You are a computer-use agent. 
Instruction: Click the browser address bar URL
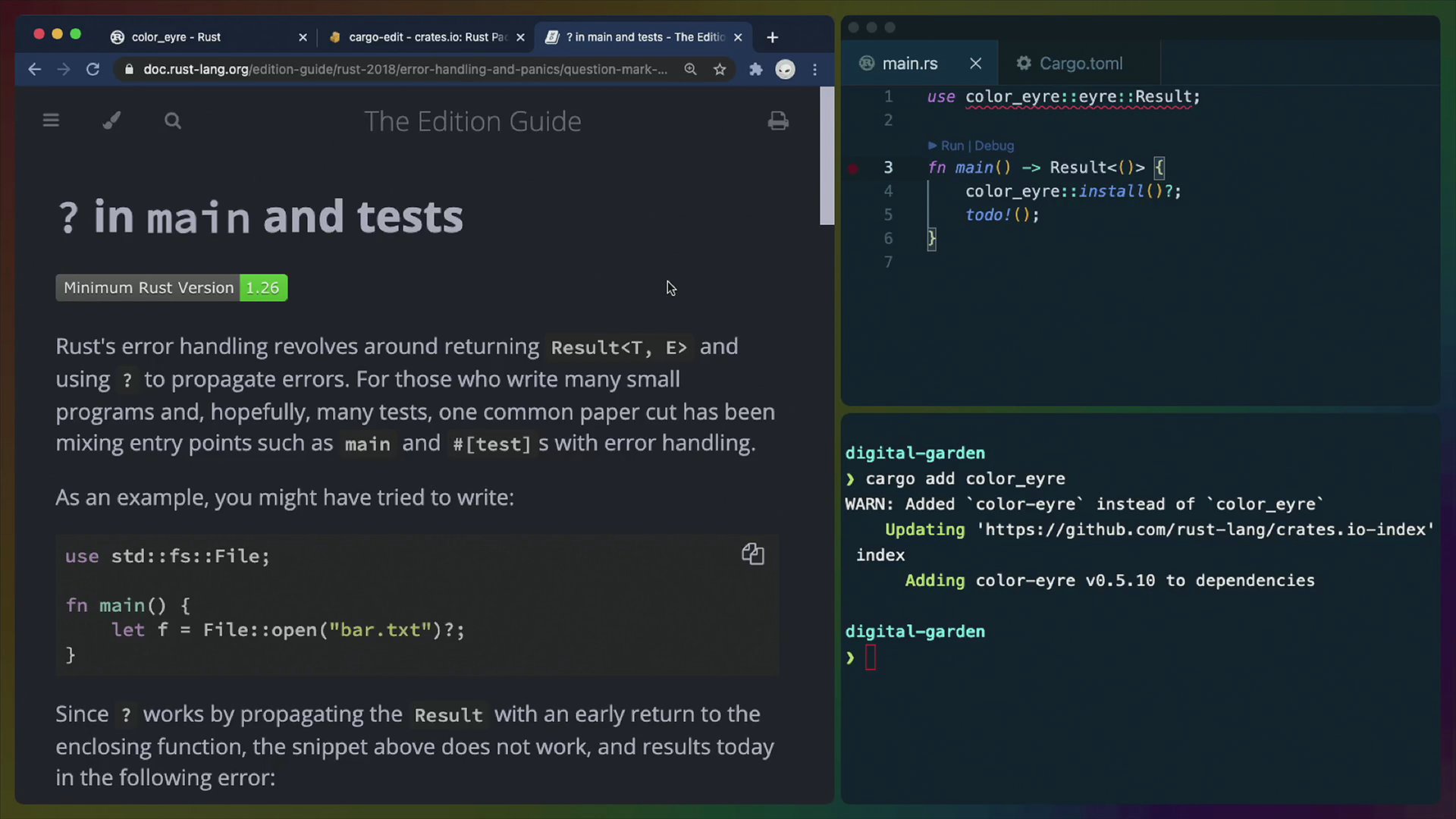tap(406, 69)
